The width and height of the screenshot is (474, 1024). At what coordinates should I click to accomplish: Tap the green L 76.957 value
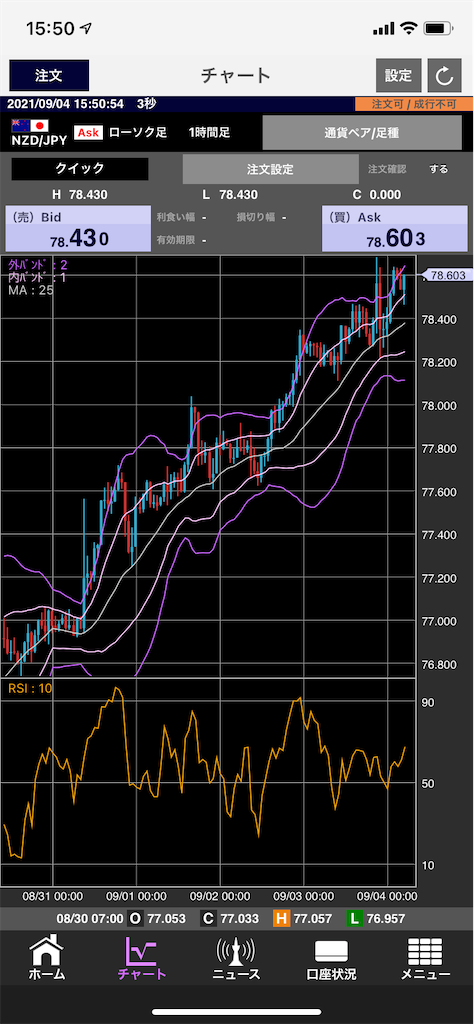pos(376,919)
